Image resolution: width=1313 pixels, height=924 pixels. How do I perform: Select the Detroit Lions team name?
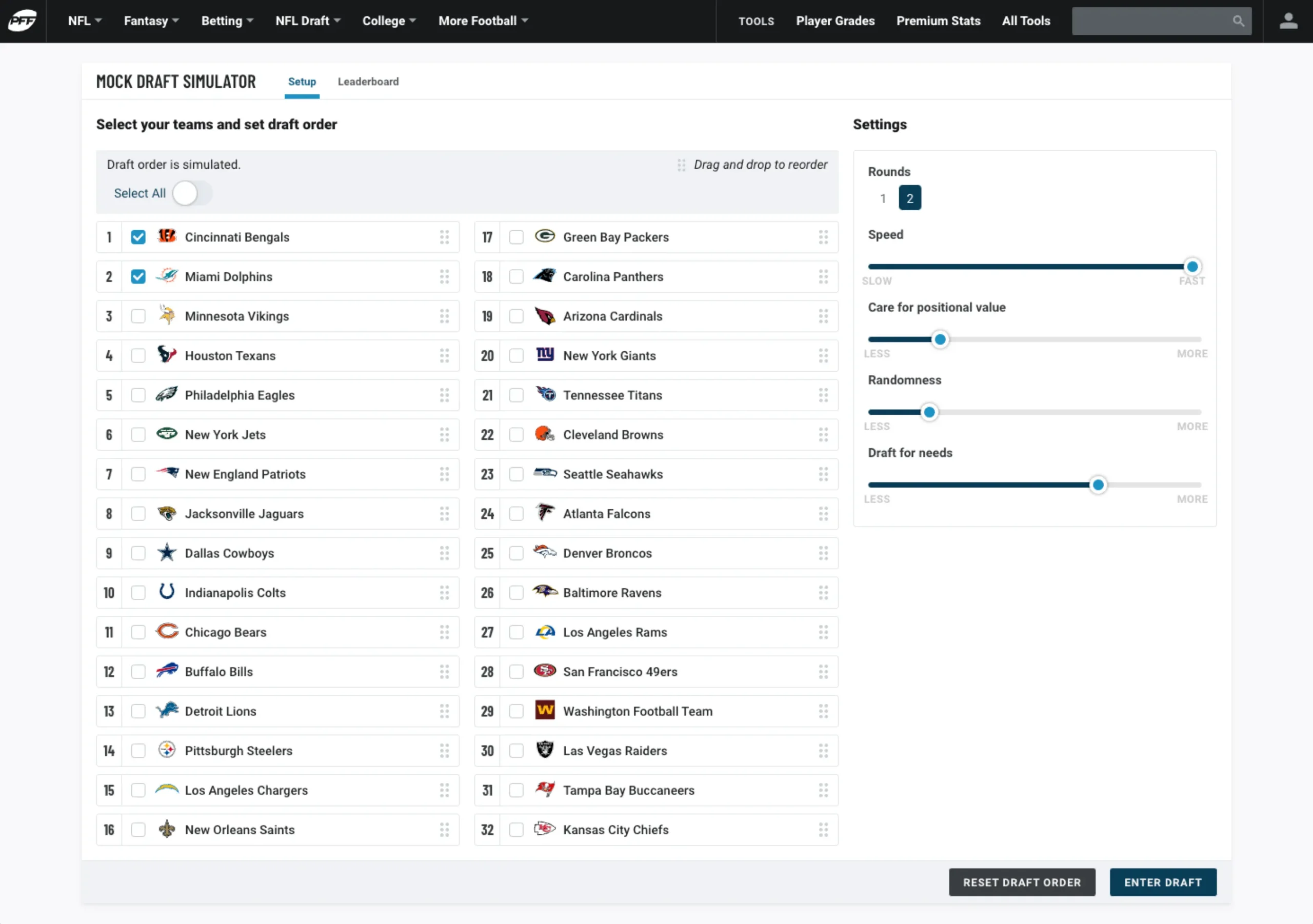[x=221, y=711]
